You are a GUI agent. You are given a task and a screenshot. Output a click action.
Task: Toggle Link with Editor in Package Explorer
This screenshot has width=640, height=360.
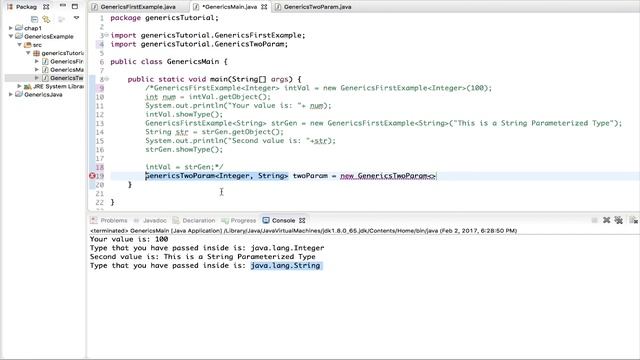tap(47, 19)
